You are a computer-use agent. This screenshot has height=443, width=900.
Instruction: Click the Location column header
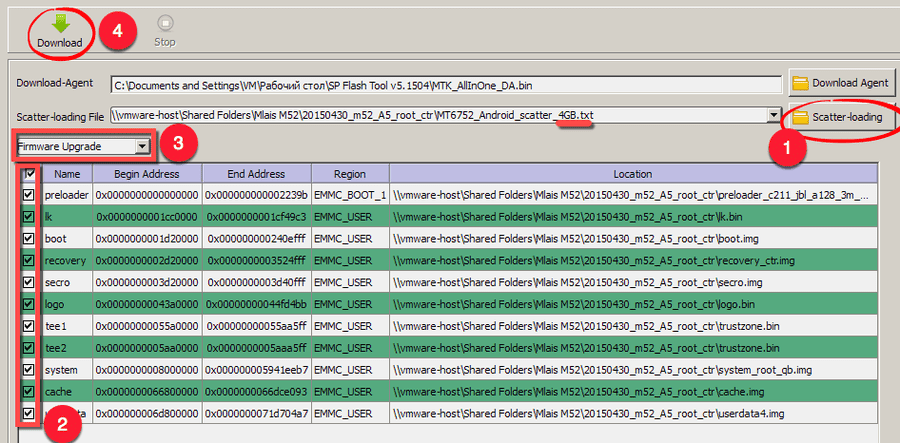pos(633,173)
